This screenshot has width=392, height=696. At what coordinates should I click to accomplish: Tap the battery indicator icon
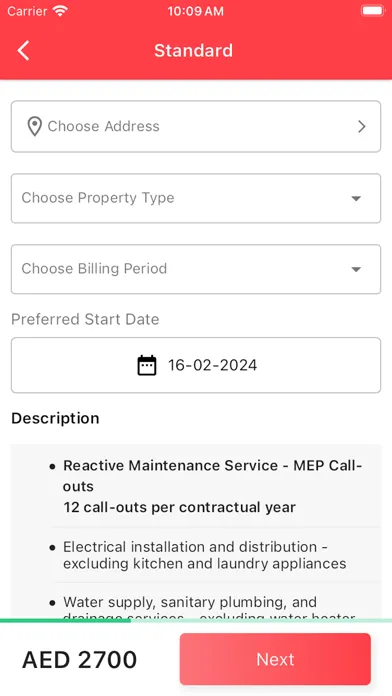click(372, 11)
